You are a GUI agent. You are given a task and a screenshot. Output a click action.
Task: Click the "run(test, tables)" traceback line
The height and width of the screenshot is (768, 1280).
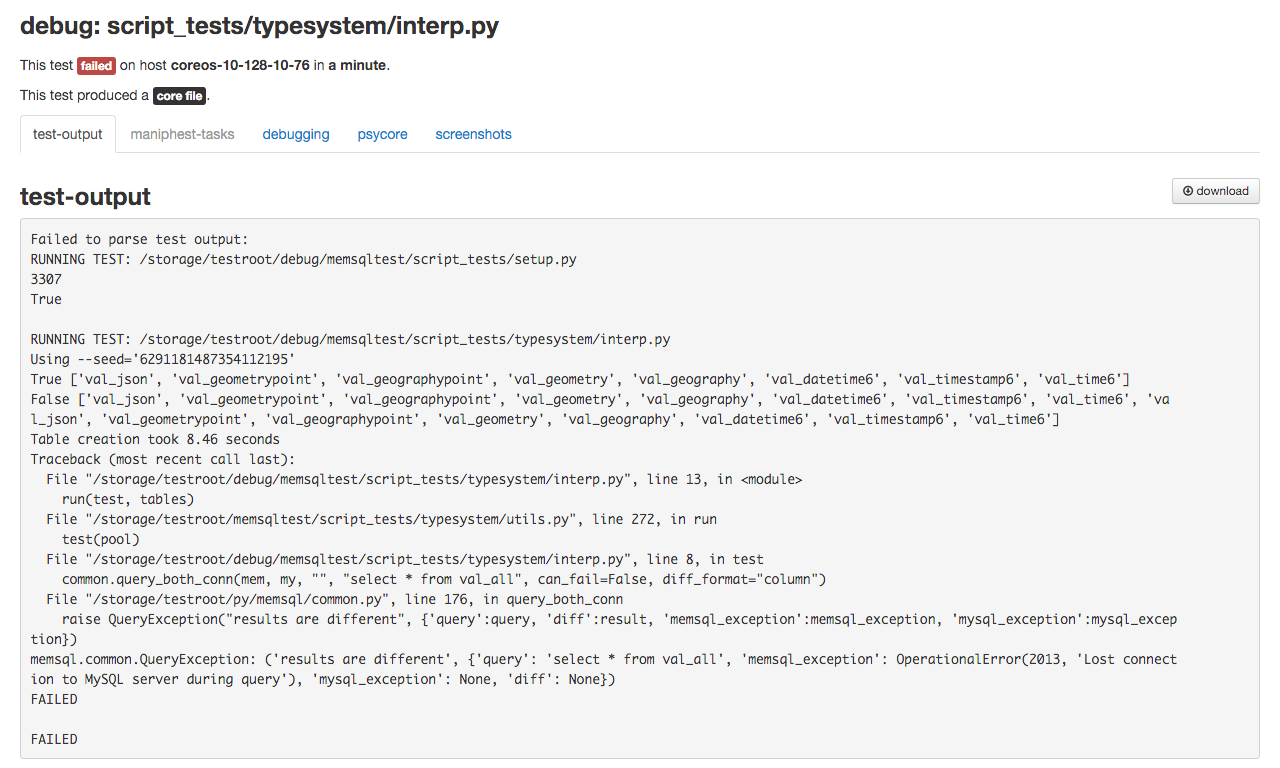(128, 499)
